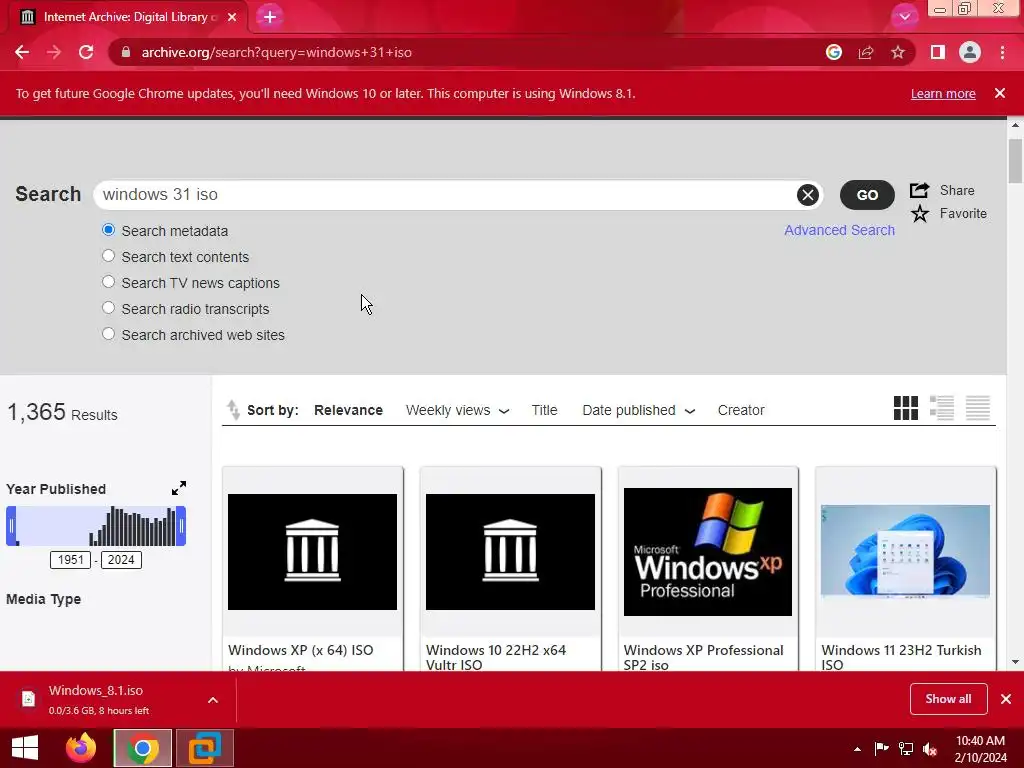Edit the 1951 start year field
Screen dimensions: 1024x768
[71, 560]
